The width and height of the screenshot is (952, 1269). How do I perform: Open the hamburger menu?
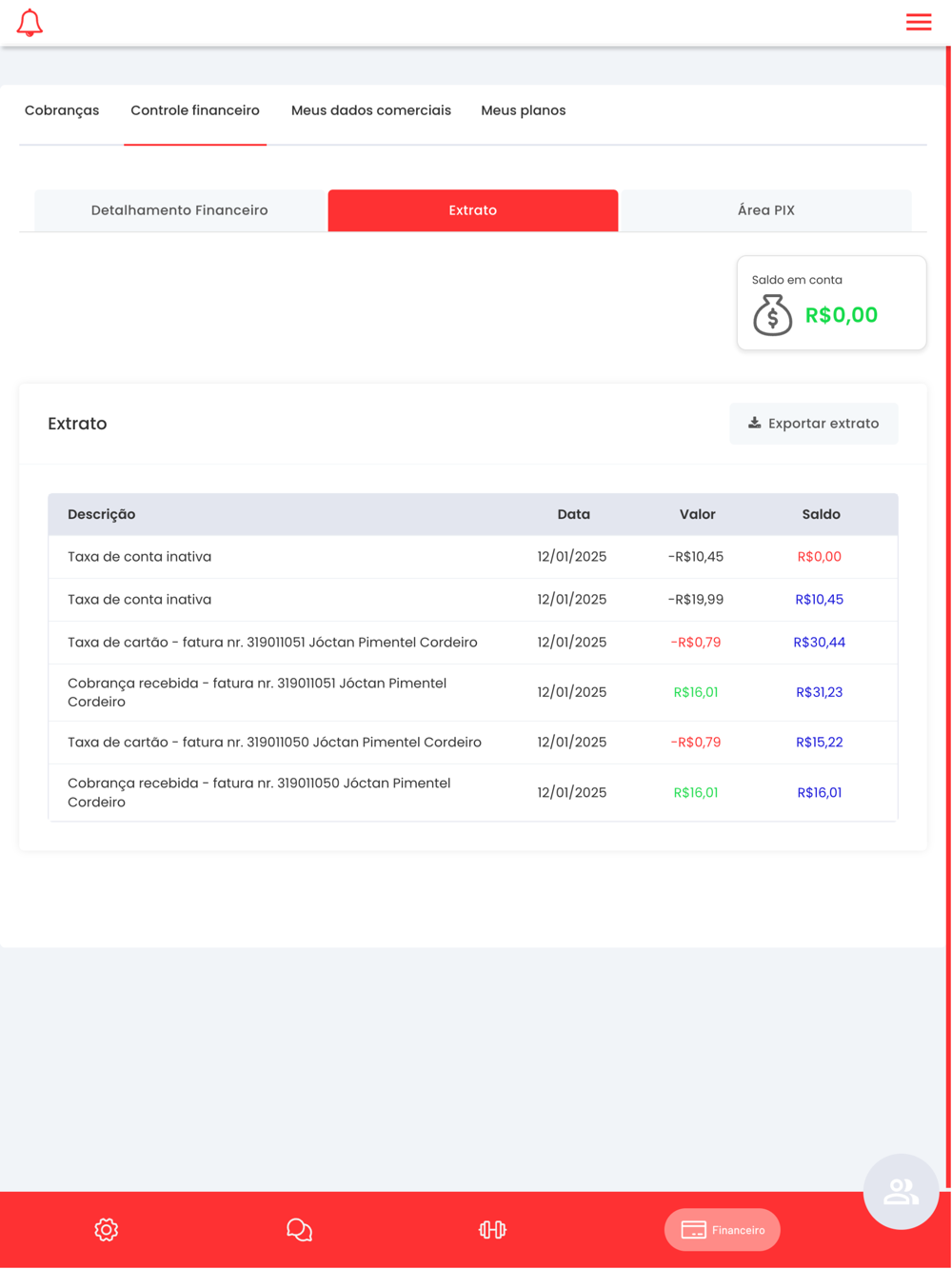click(919, 22)
